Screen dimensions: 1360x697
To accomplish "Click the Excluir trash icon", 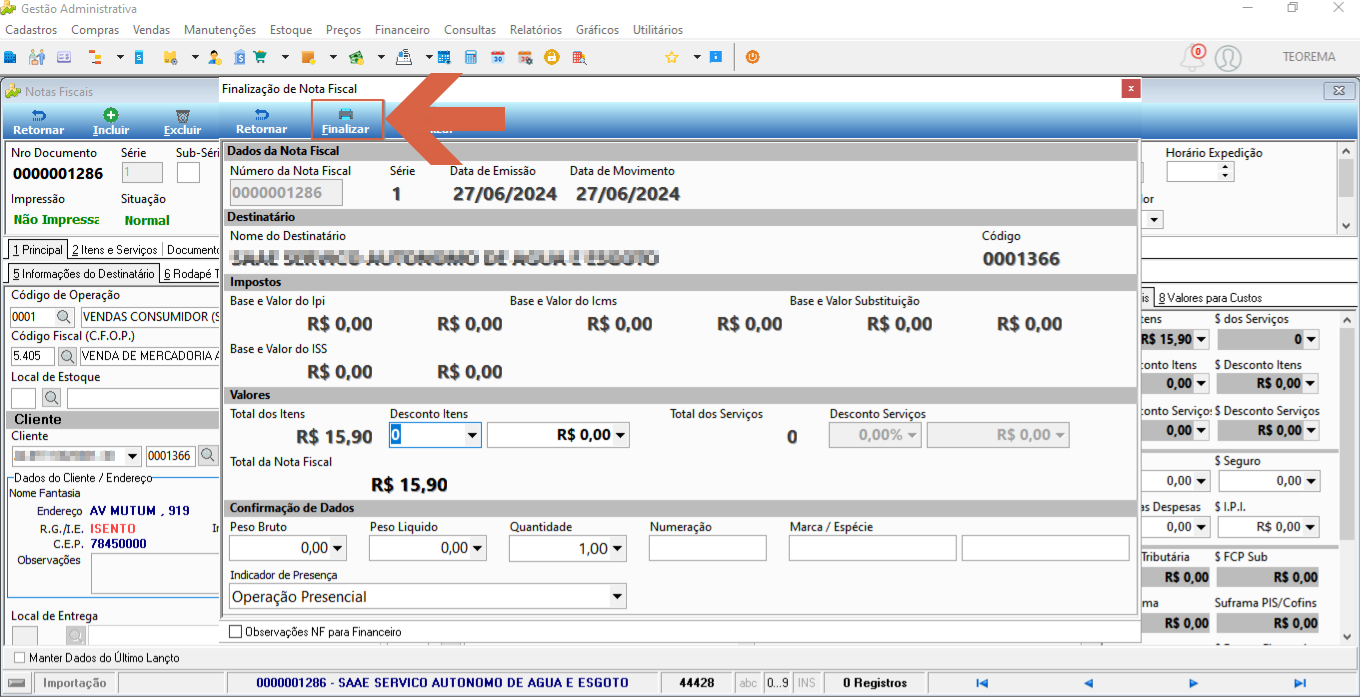I will click(183, 122).
